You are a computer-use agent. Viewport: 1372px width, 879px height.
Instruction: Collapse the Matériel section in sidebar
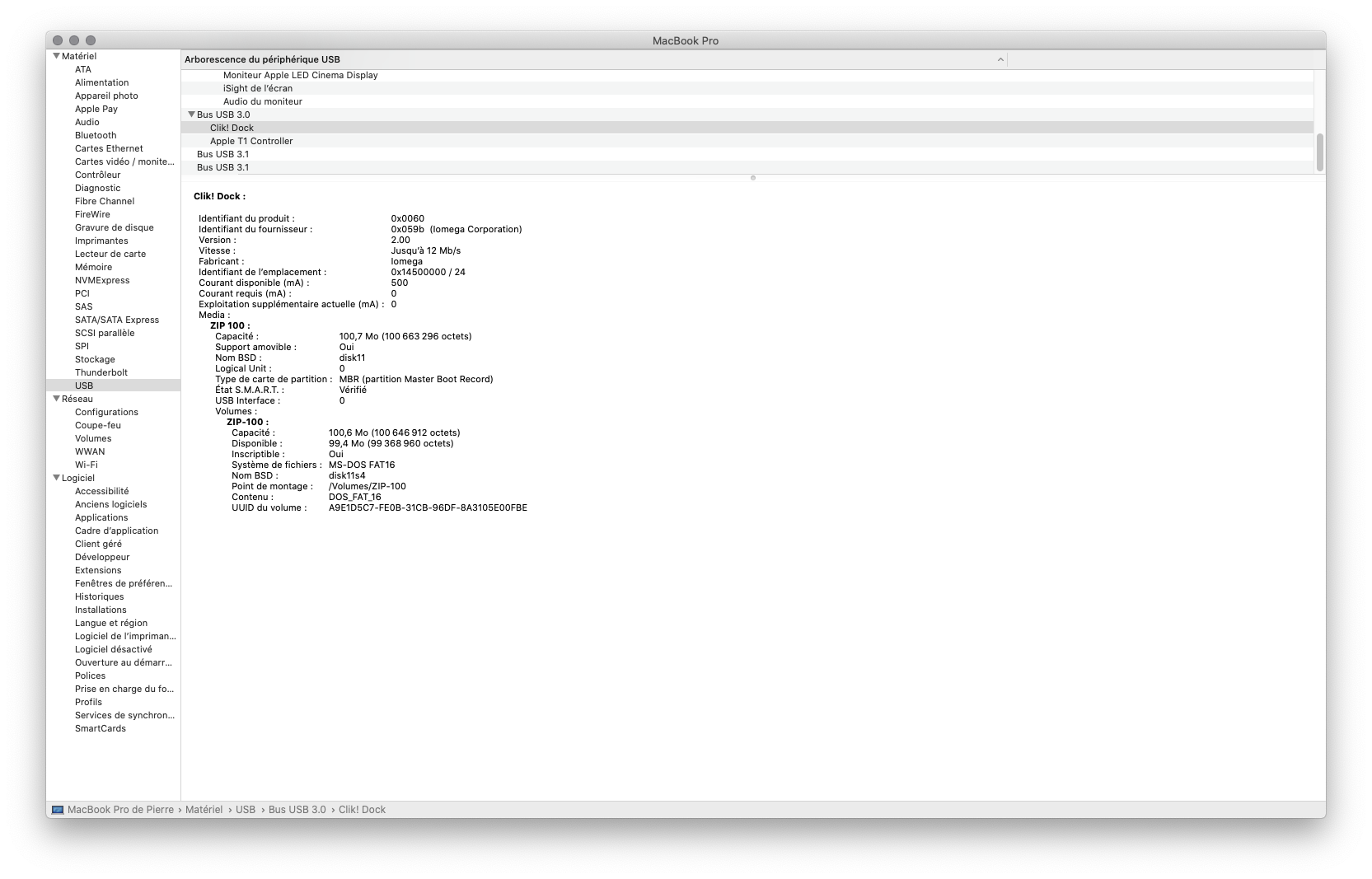[57, 56]
